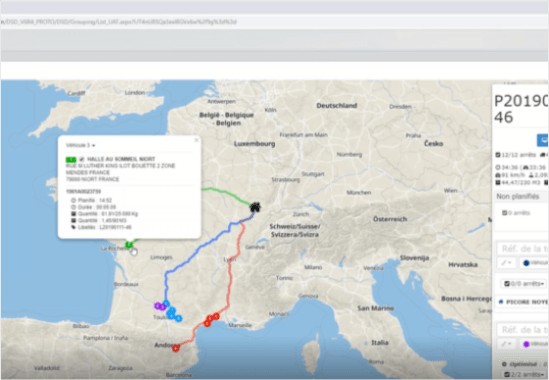Select a purple stop marker near Toulouse
The image size is (549, 380).
[x=158, y=306]
